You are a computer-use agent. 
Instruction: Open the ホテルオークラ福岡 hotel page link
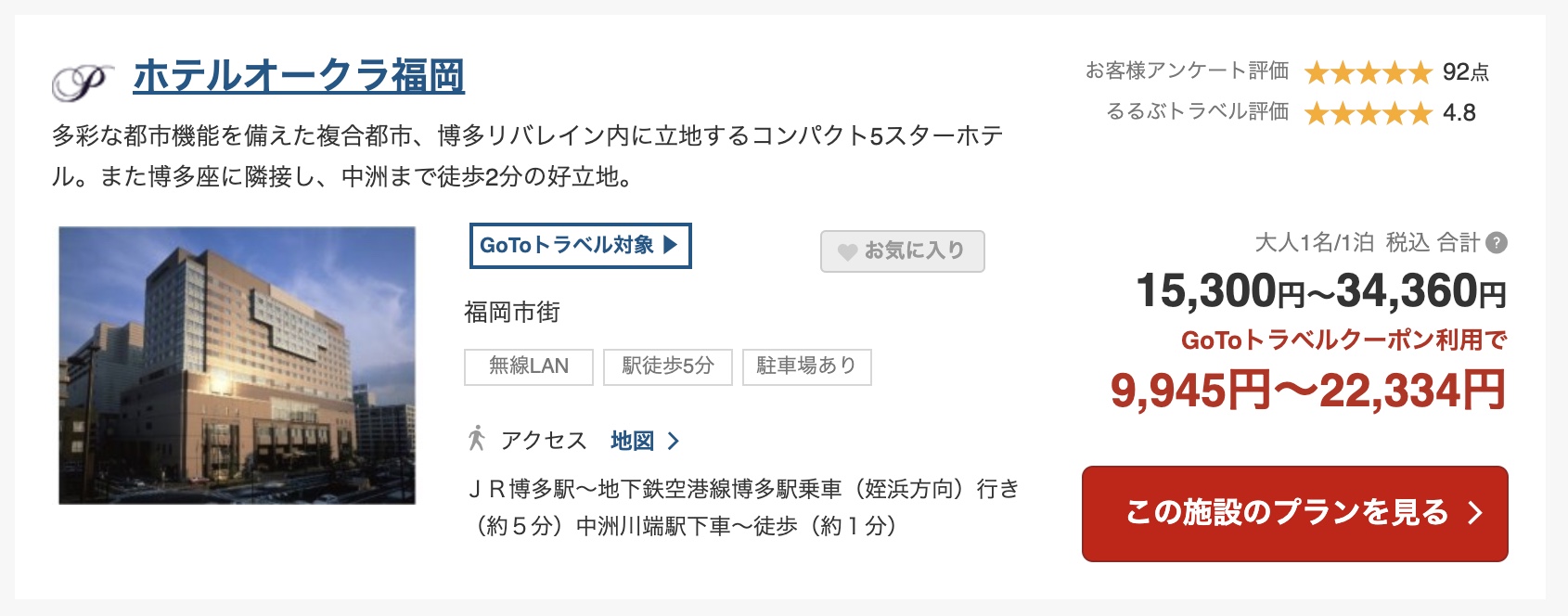(x=299, y=78)
